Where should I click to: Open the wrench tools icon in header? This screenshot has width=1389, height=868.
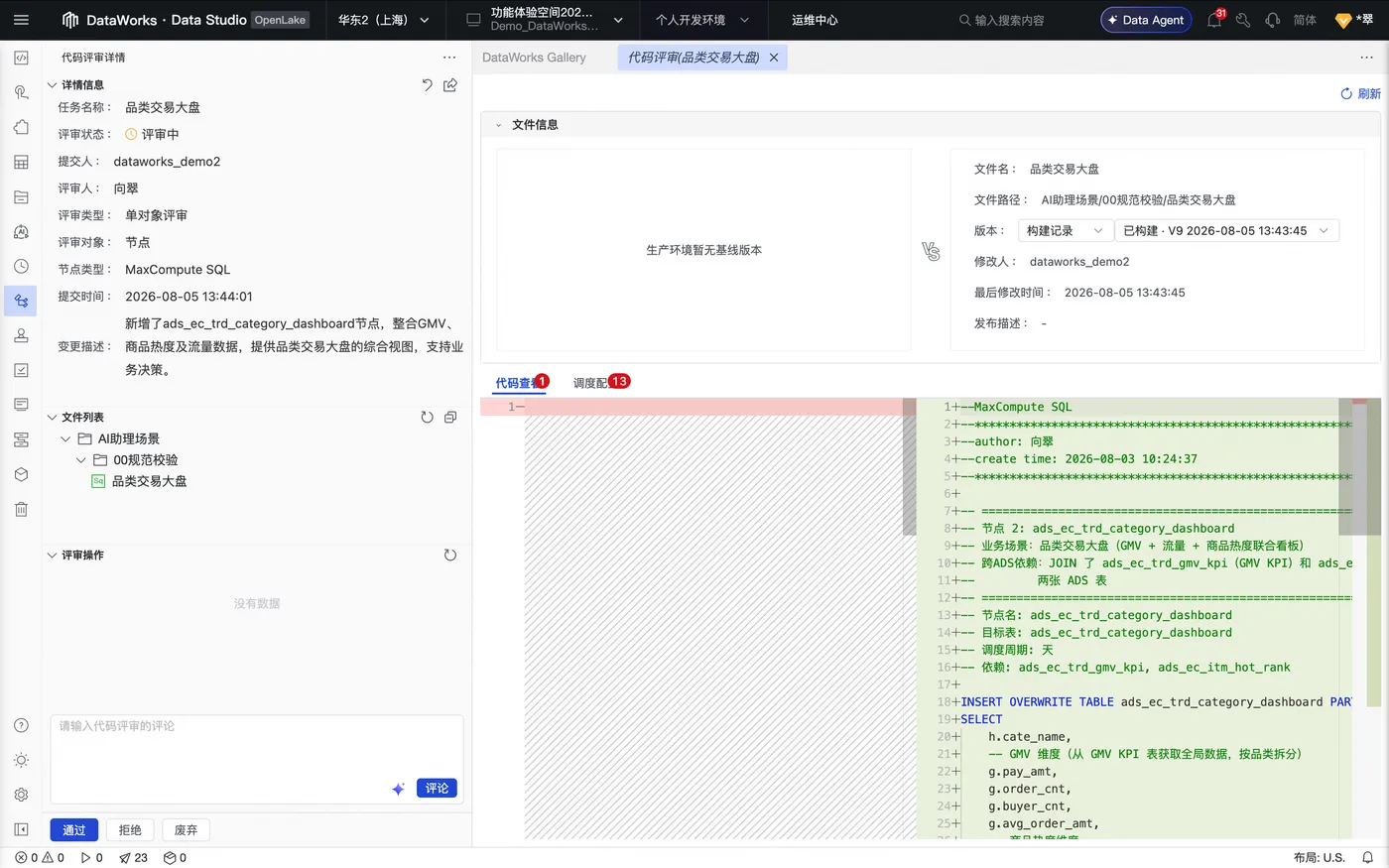click(1243, 20)
